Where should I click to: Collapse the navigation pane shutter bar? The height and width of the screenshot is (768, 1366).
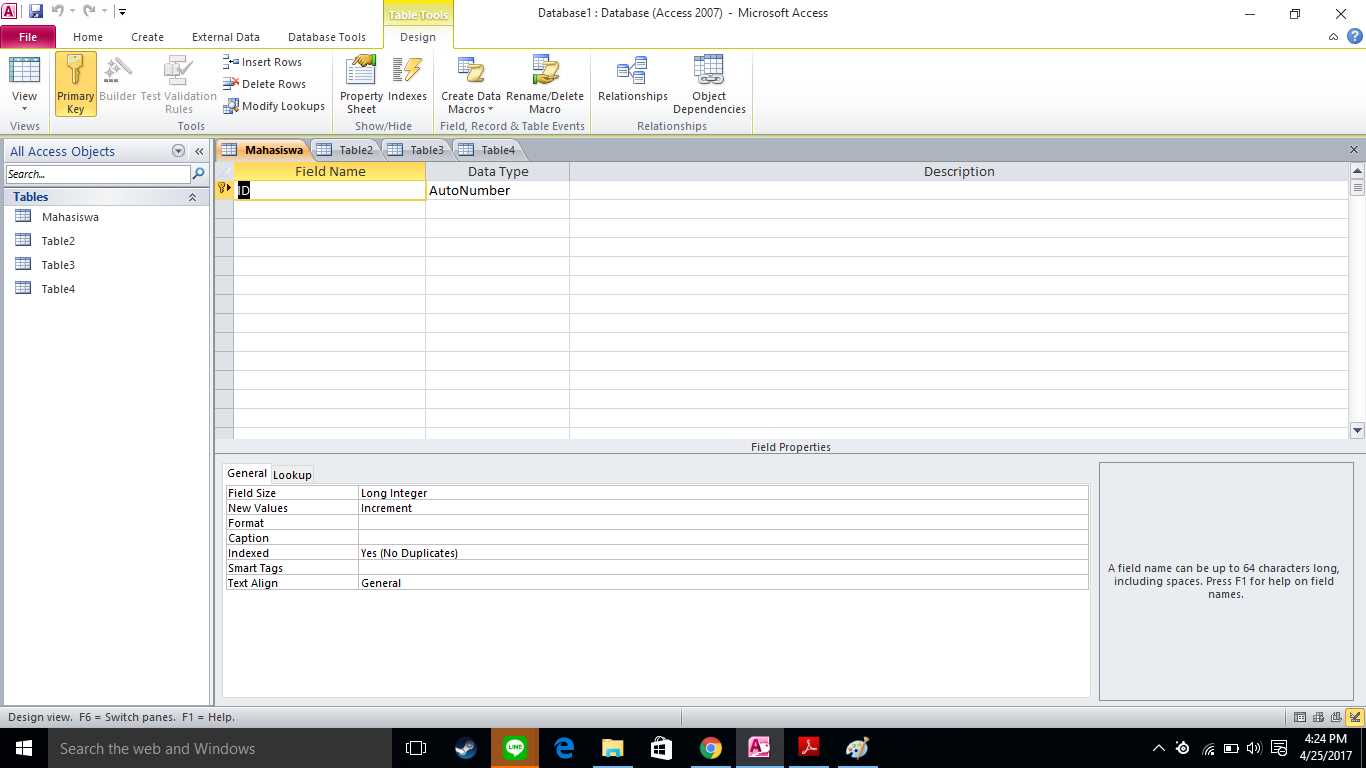click(x=199, y=151)
